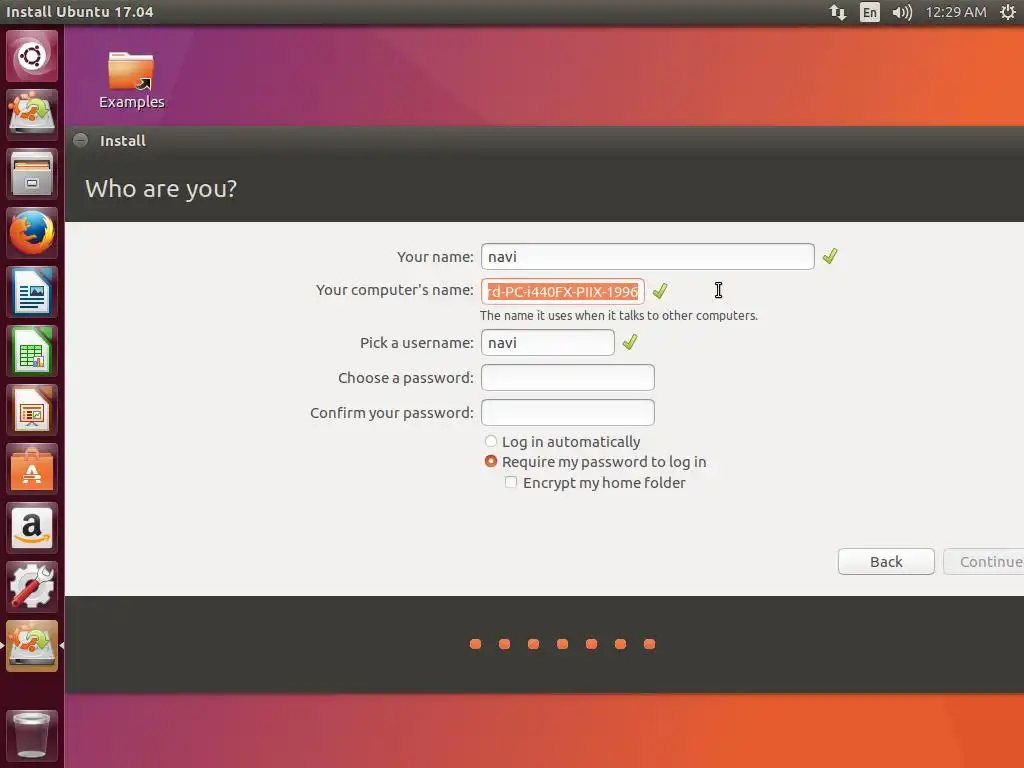Click the Confirm your password field
1024x768 pixels.
(568, 413)
